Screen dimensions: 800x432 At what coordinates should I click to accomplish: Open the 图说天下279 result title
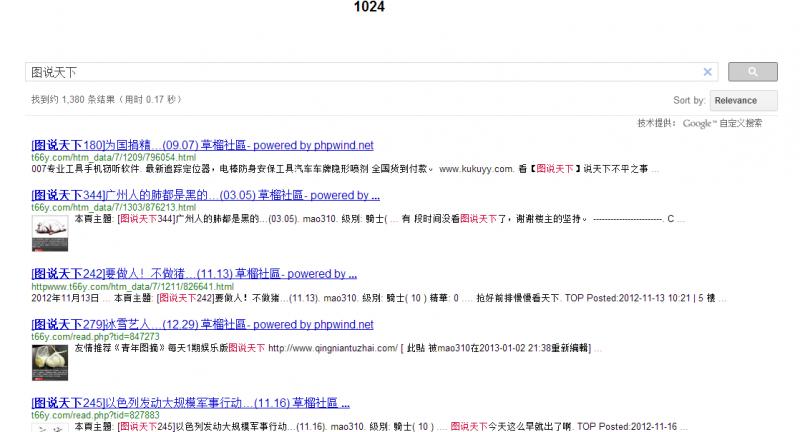point(202,325)
